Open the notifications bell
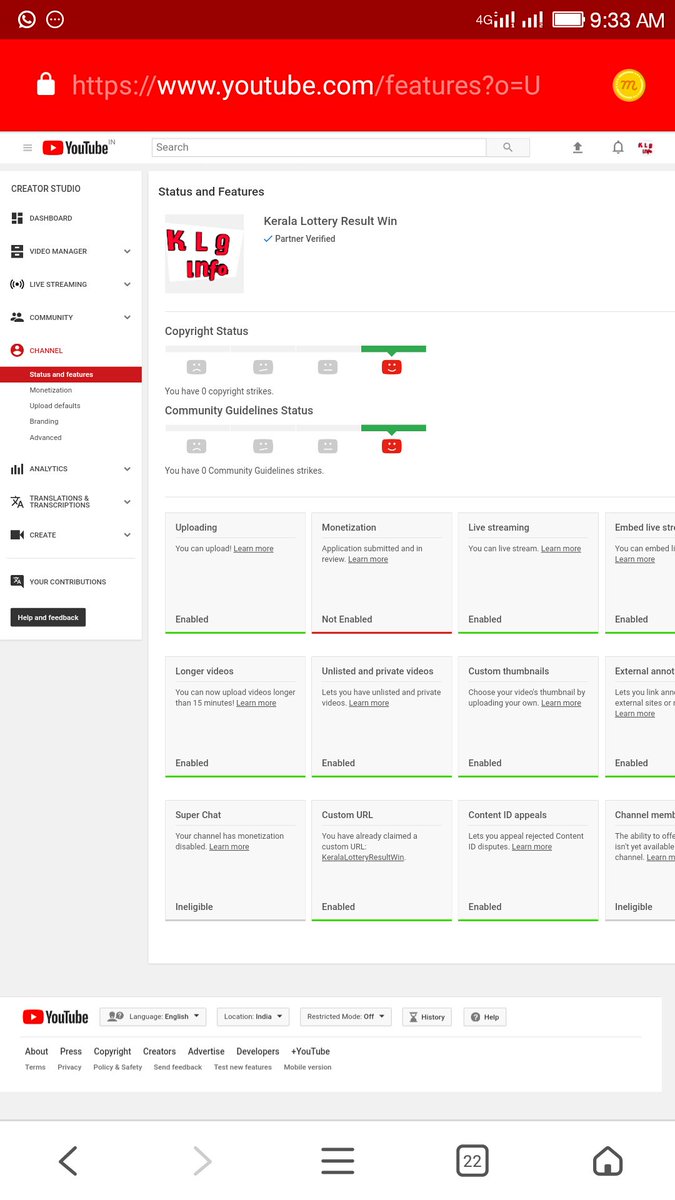675x1200 pixels. (x=618, y=148)
